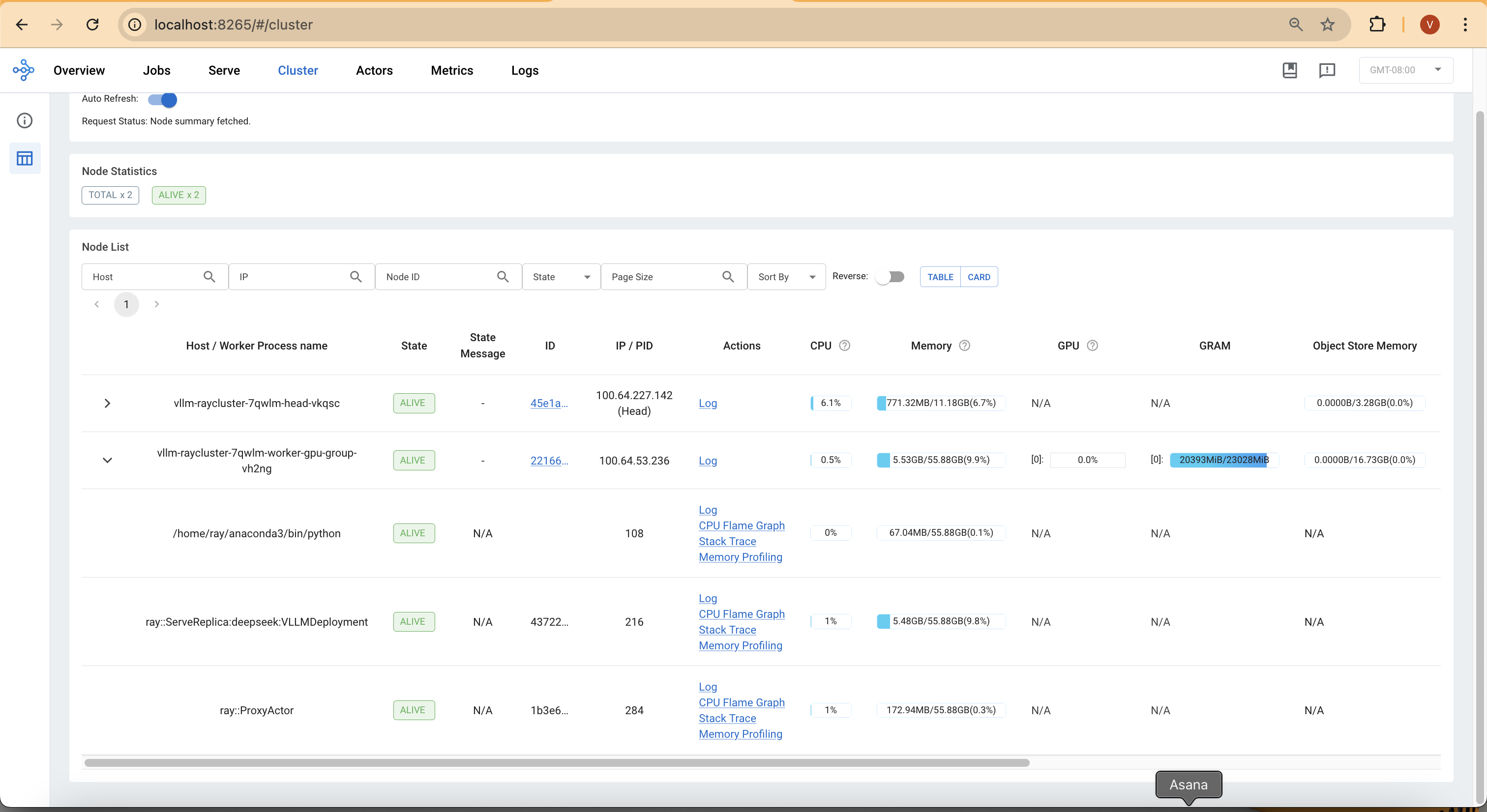Open the Sort By dropdown
1487x812 pixels.
tap(786, 277)
